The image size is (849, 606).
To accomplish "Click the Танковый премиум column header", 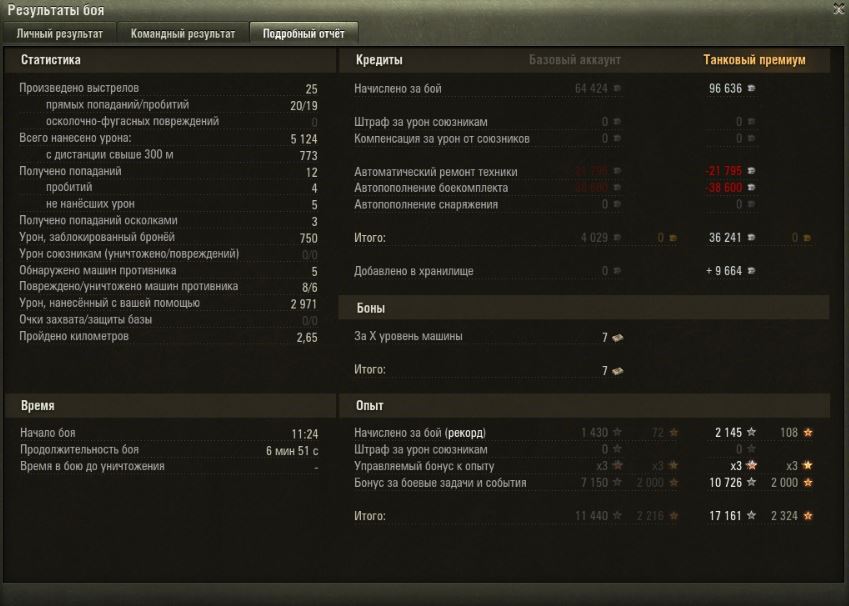I will click(x=754, y=60).
